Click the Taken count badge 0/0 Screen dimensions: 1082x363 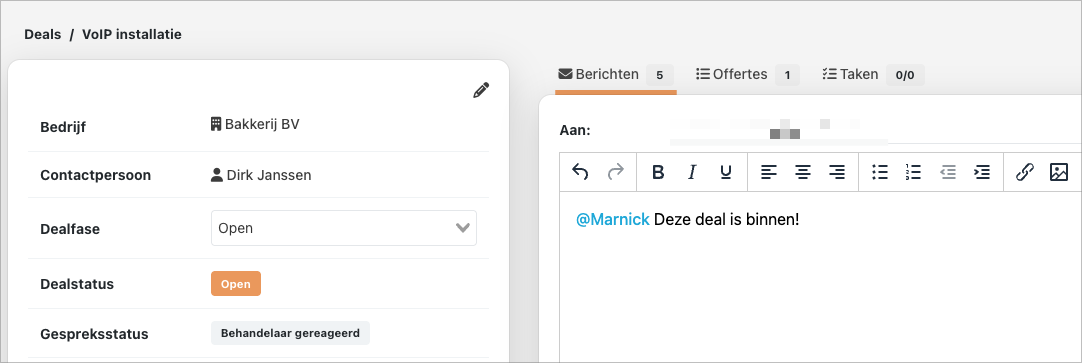click(x=905, y=75)
